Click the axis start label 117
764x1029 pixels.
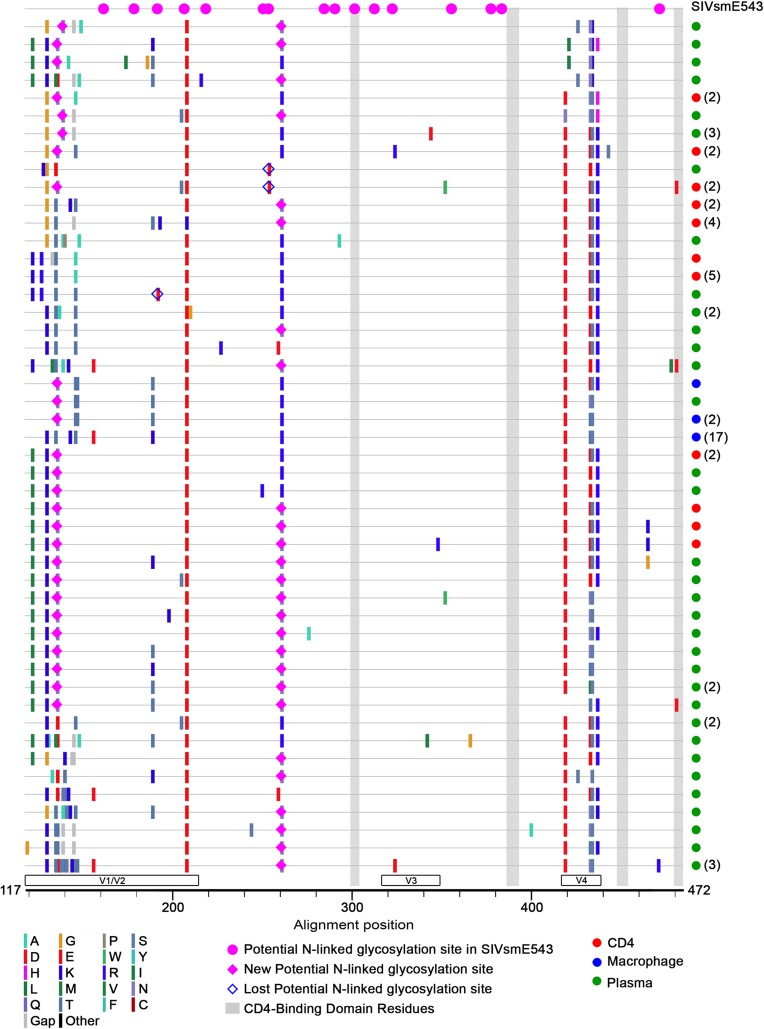tap(11, 891)
